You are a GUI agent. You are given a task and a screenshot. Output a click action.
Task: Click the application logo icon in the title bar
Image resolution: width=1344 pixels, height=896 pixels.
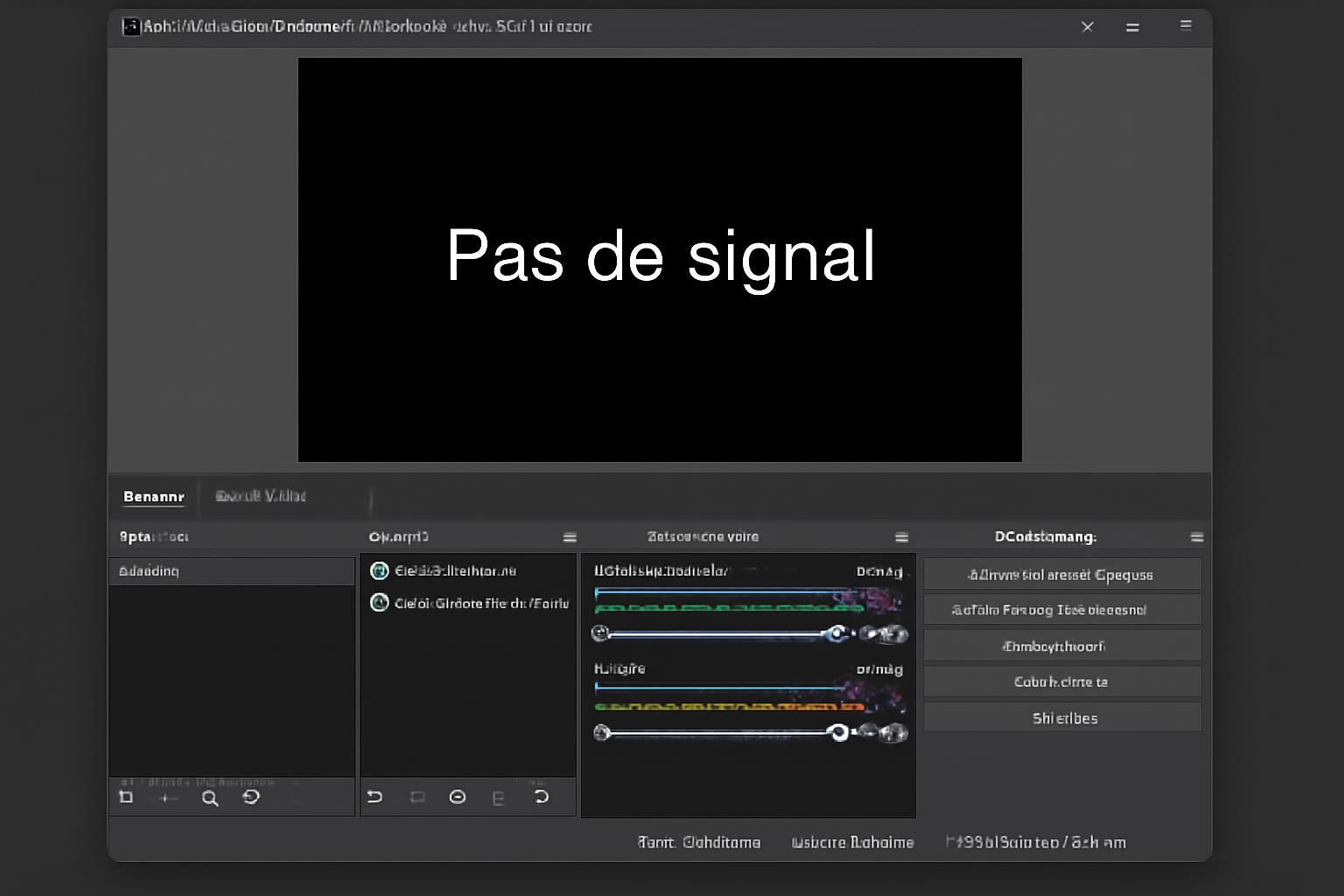(131, 26)
